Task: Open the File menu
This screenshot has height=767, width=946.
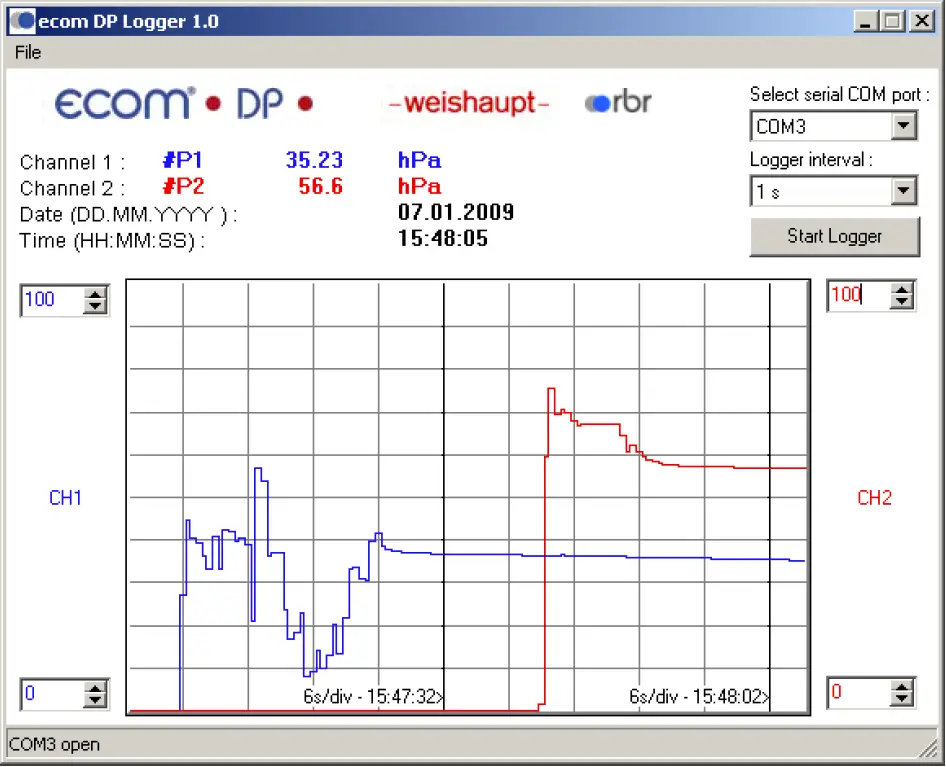Action: pyautogui.click(x=27, y=52)
